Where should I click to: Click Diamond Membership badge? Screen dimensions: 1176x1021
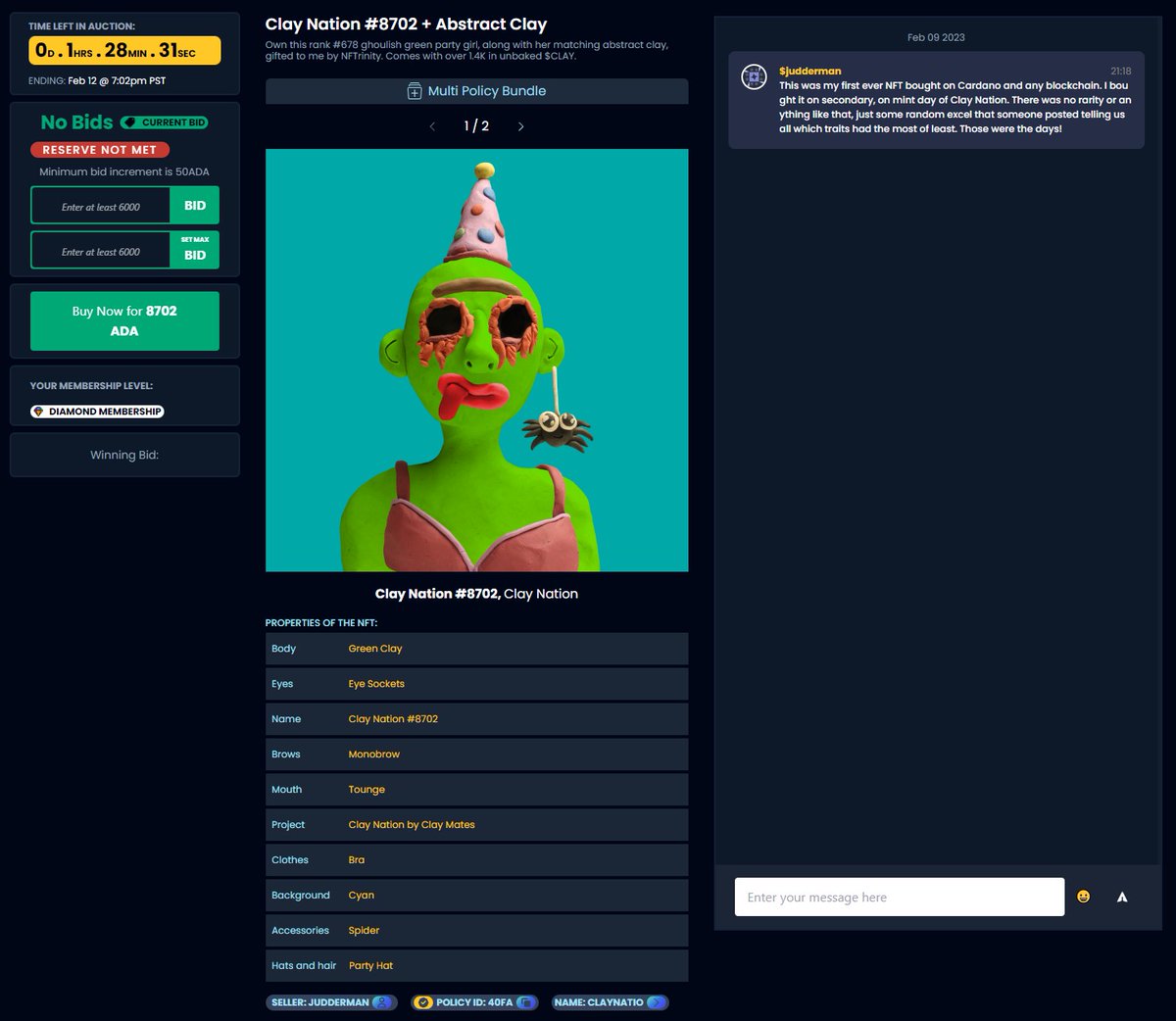(97, 412)
